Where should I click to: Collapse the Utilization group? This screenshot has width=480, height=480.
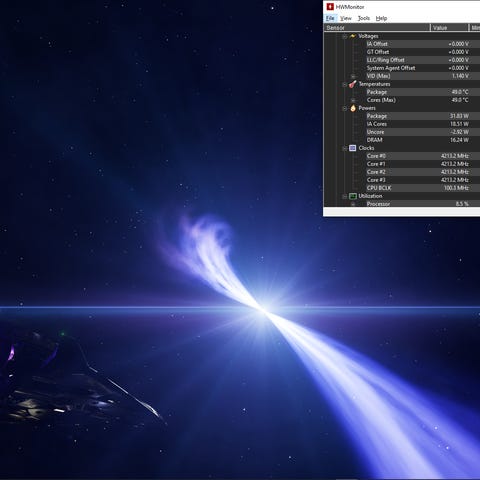pos(345,196)
